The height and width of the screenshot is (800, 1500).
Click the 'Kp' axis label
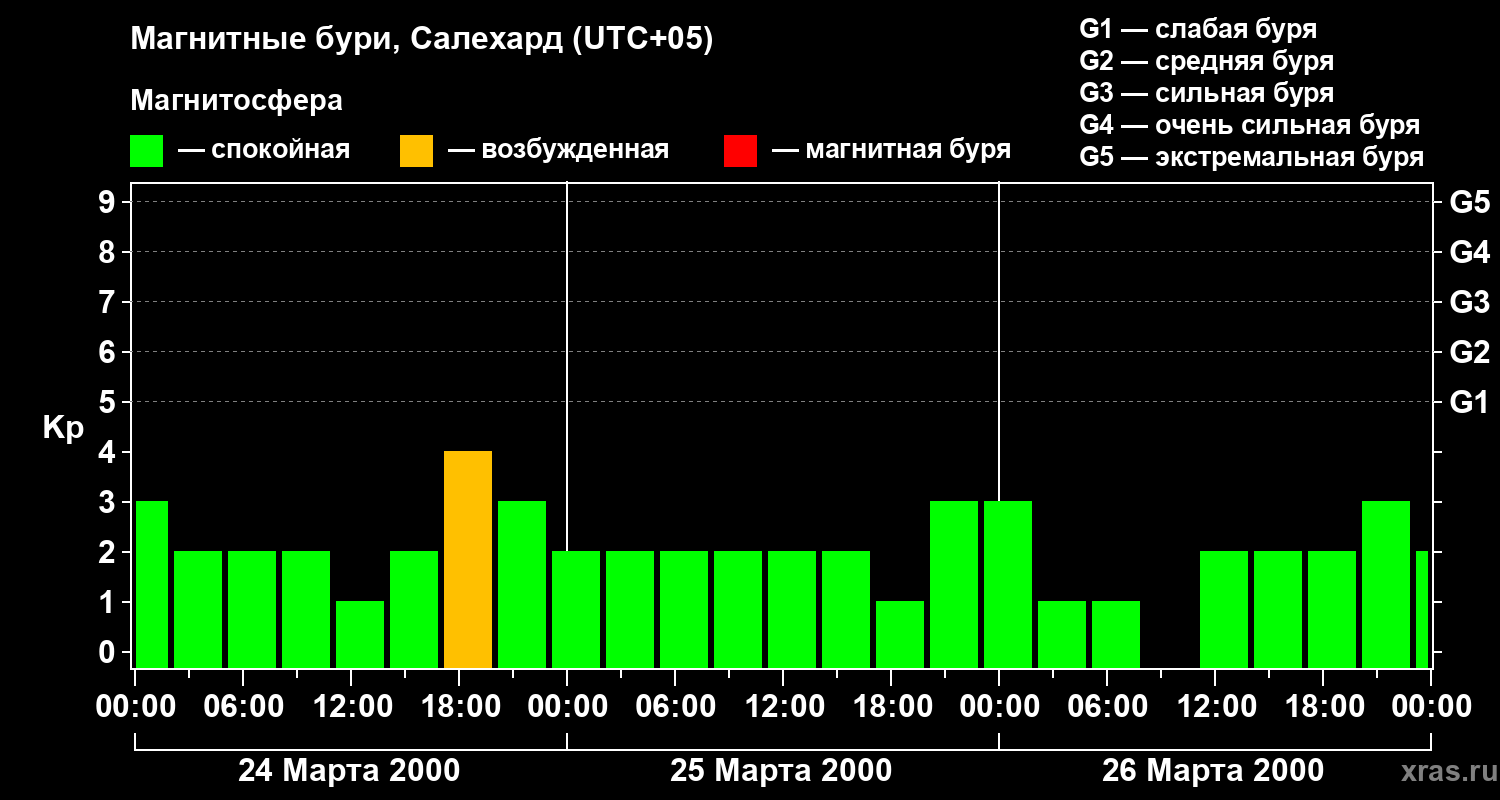pos(63,428)
